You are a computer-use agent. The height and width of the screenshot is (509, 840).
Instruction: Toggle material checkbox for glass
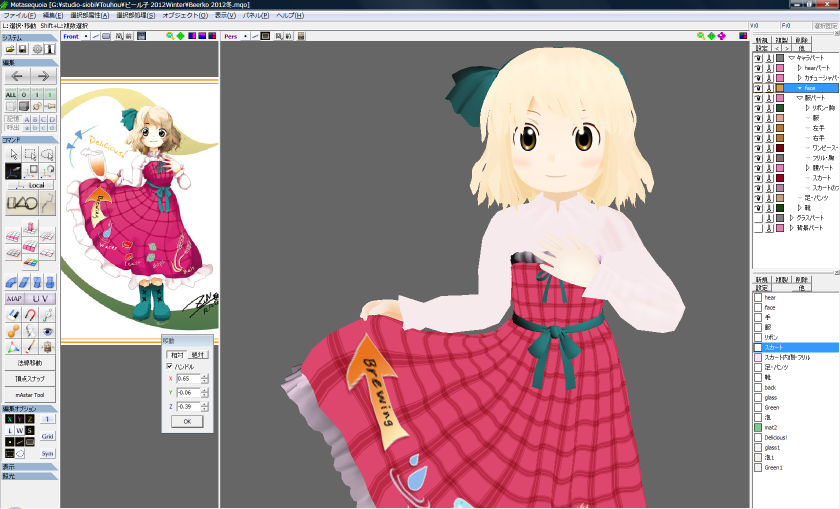pyautogui.click(x=758, y=398)
